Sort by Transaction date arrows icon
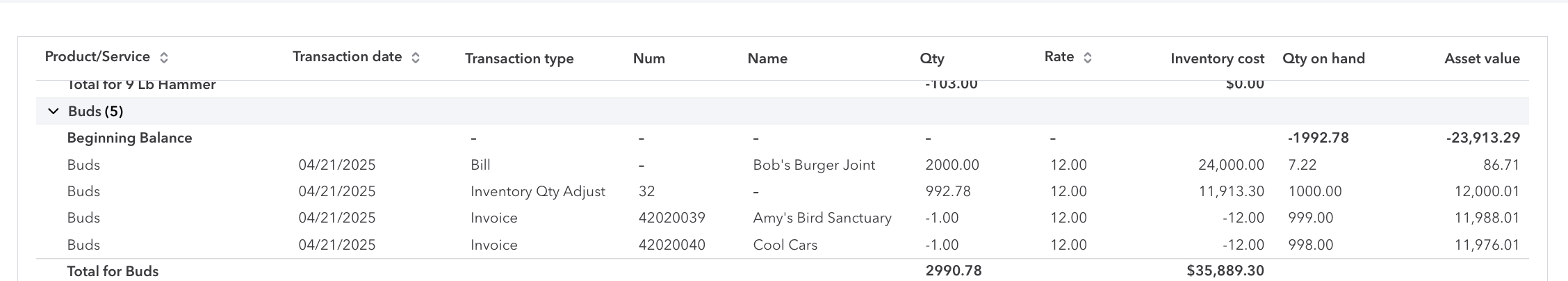The height and width of the screenshot is (281, 1568). [x=416, y=58]
